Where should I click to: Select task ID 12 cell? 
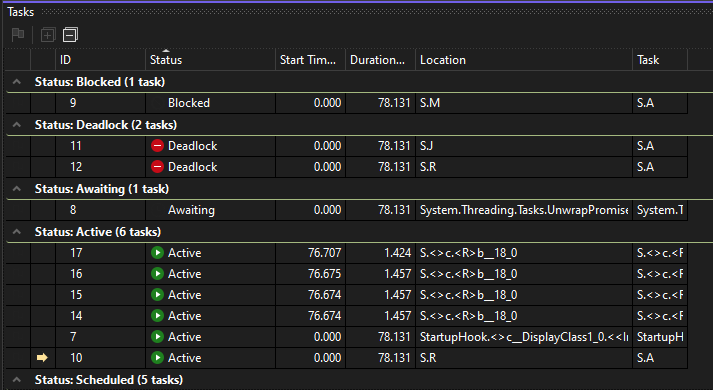coord(100,167)
